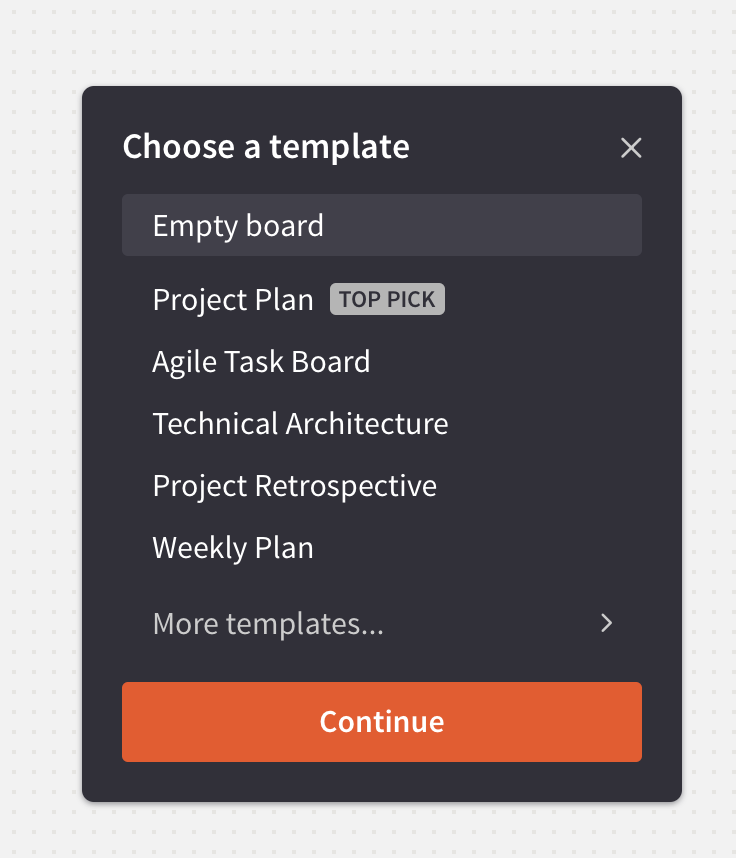Close the Choose a template dialog
Viewport: 736px width, 858px height.
point(631,148)
